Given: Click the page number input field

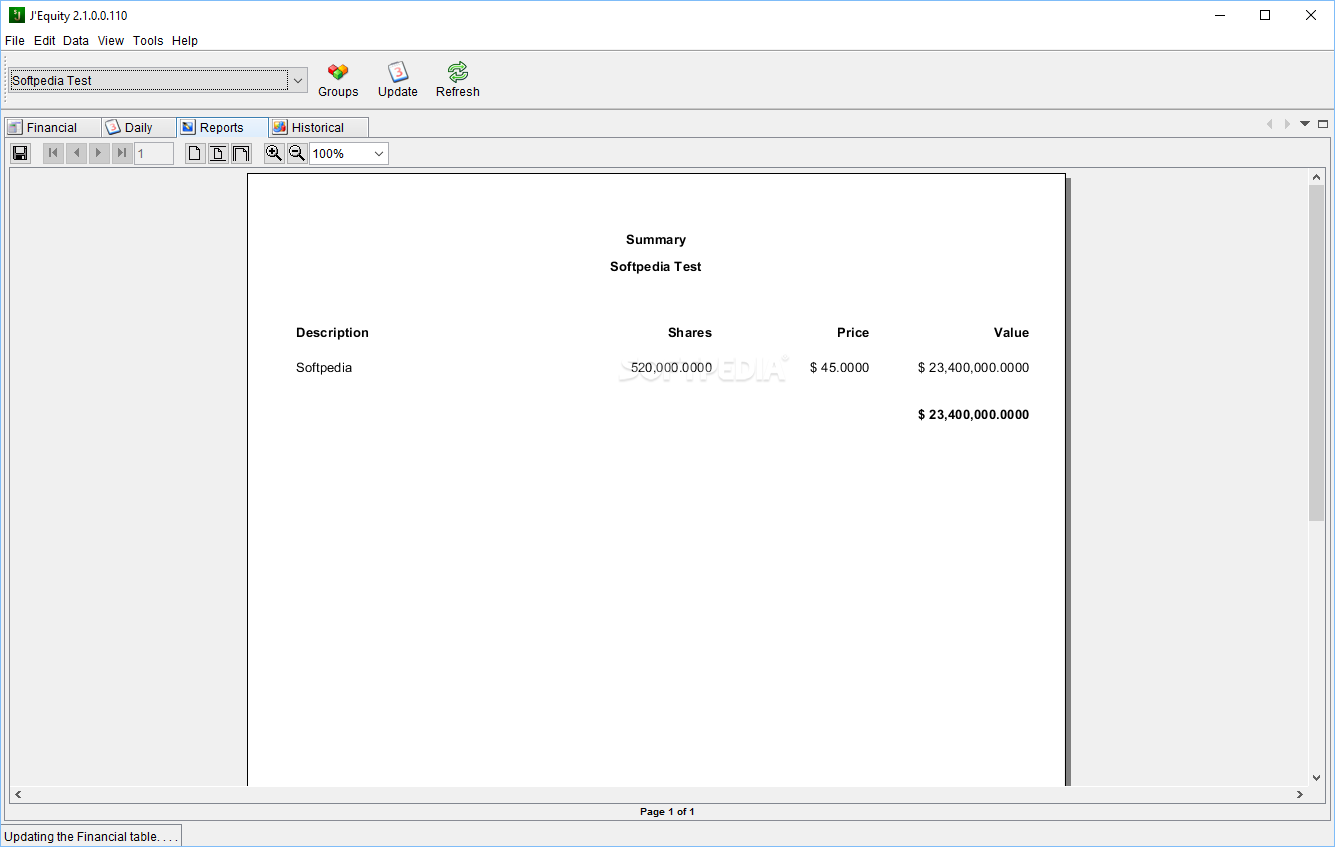Looking at the screenshot, I should 154,153.
